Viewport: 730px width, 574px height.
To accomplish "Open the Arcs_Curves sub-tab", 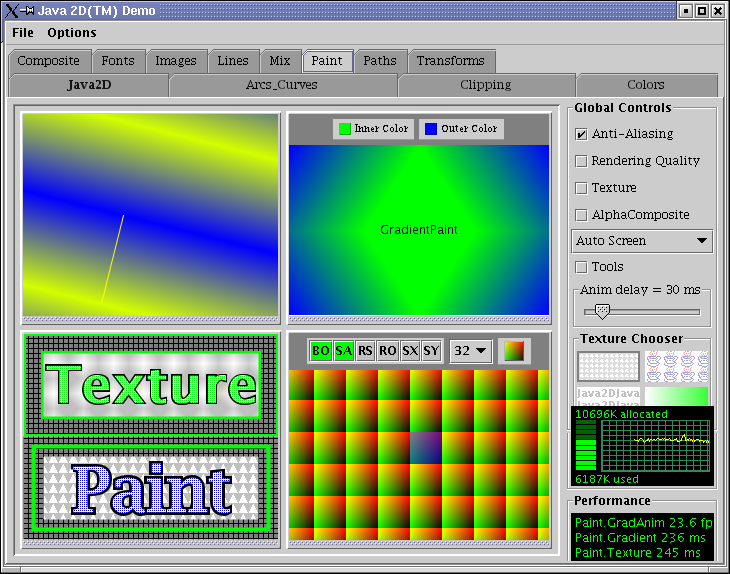I will pos(282,85).
